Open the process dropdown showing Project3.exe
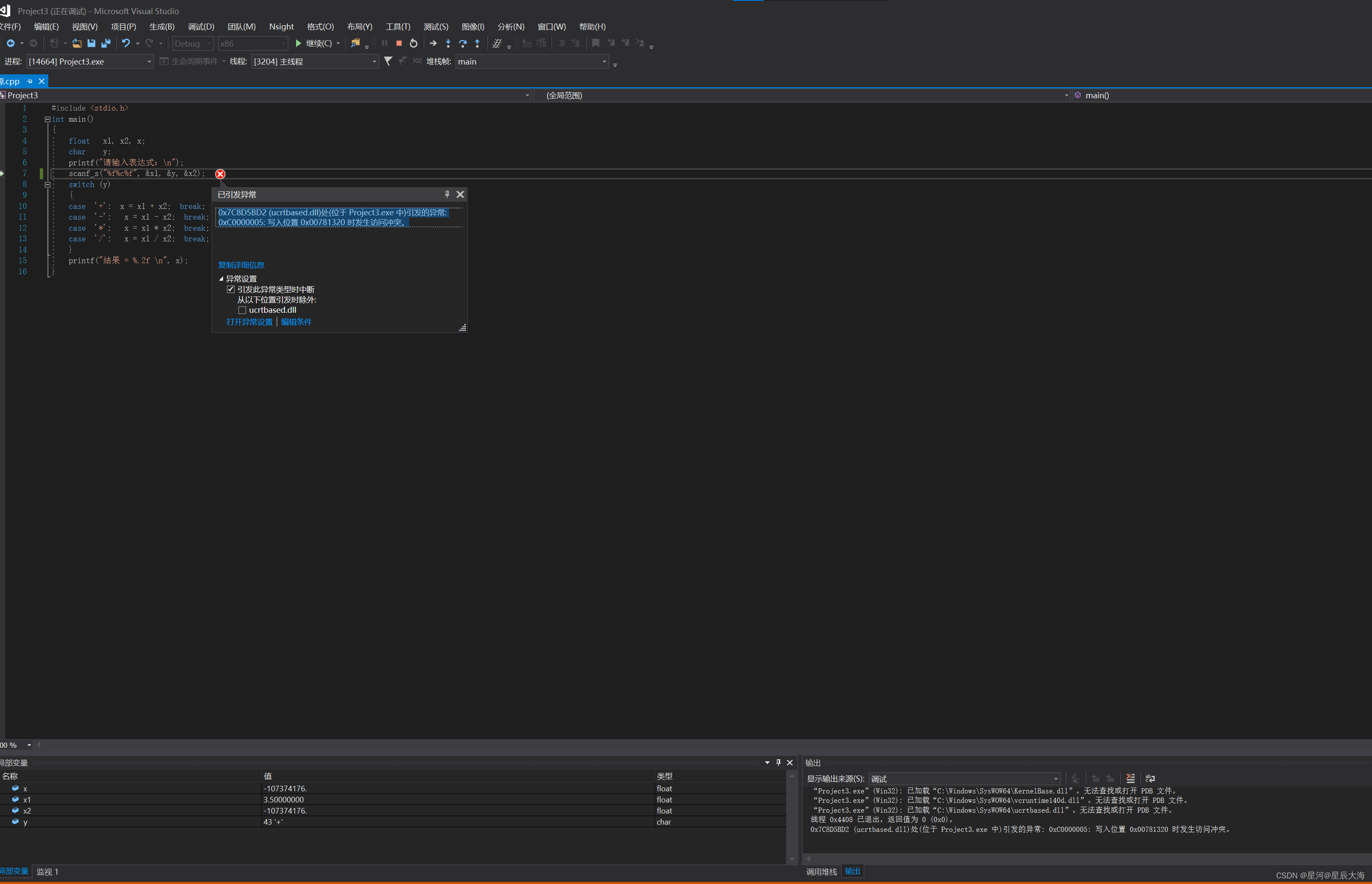Image resolution: width=1372 pixels, height=884 pixels. point(149,62)
